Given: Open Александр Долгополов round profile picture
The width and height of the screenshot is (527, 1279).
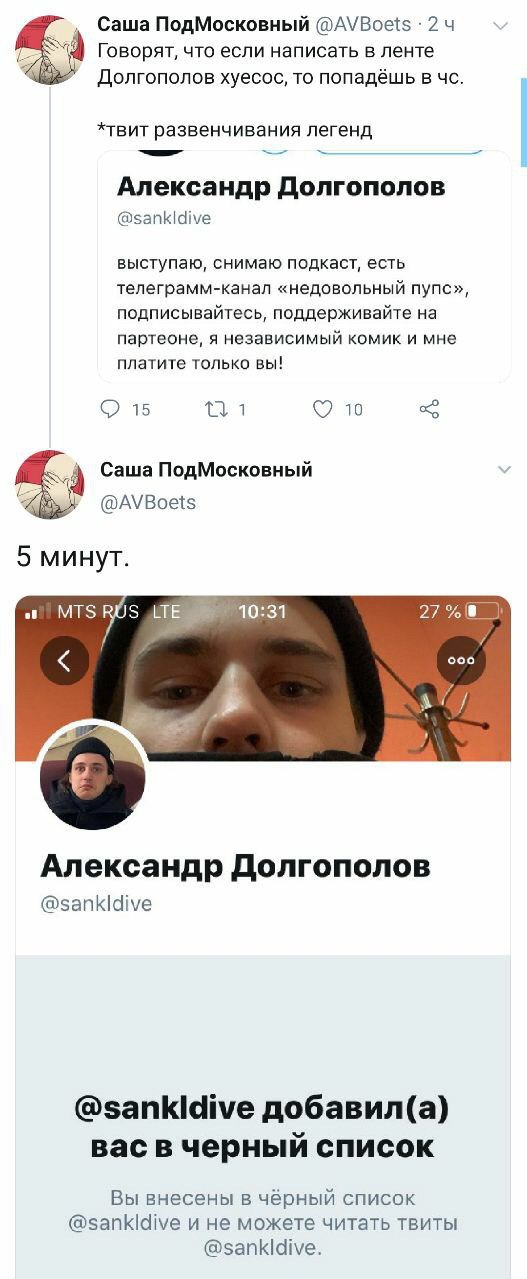Looking at the screenshot, I should click(92, 778).
